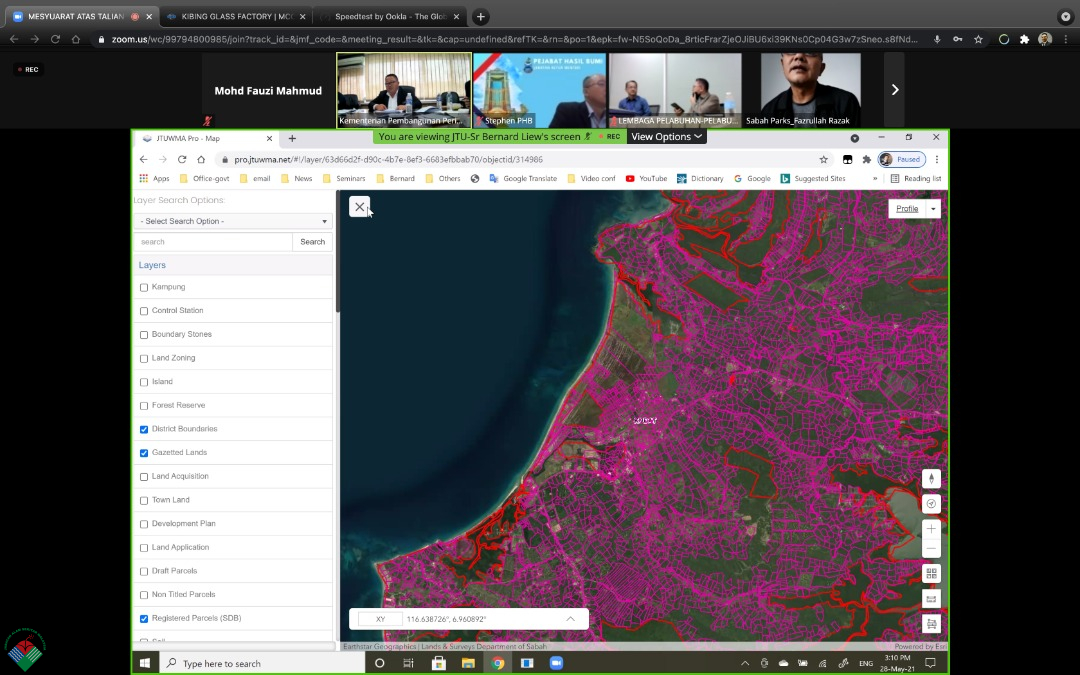This screenshot has width=1080, height=675.
Task: Toggle Land Zoning layer checkbox
Action: coord(144,358)
